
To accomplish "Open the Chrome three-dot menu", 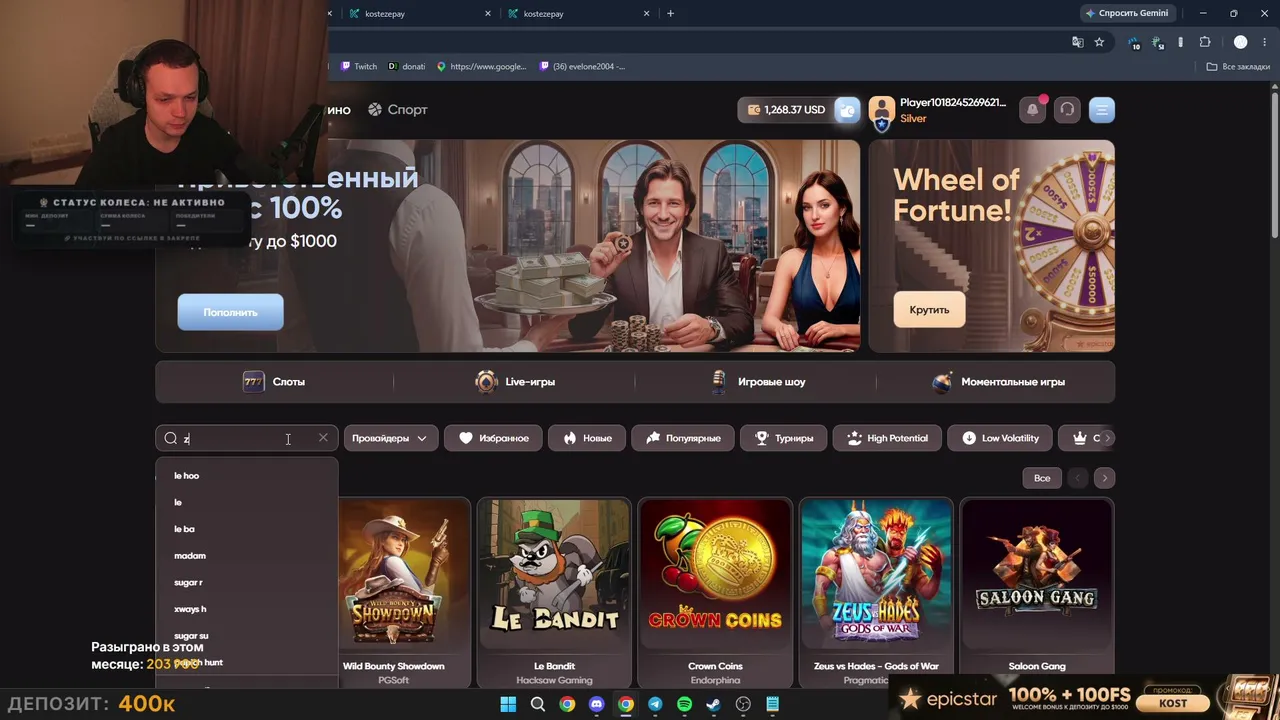I will pos(1265,42).
